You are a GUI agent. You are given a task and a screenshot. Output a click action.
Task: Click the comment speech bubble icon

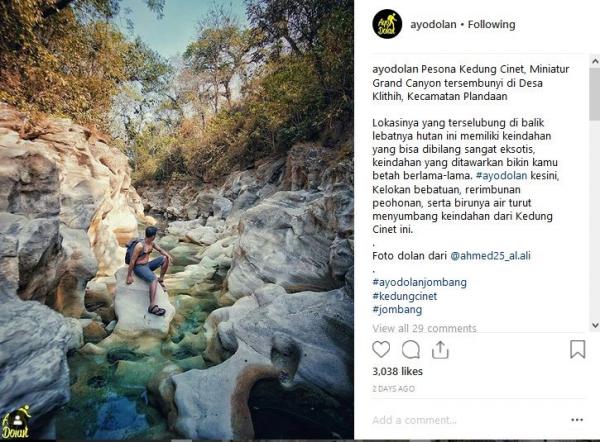point(410,349)
